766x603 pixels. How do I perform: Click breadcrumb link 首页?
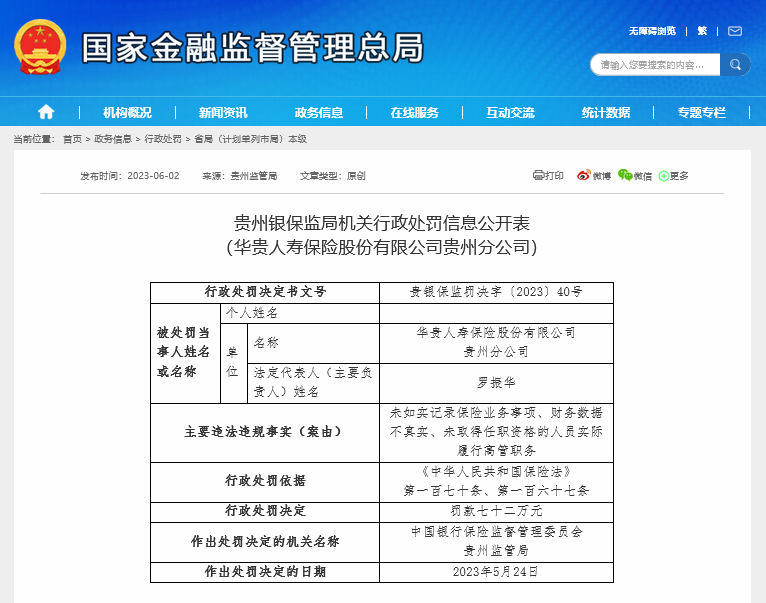[72, 139]
